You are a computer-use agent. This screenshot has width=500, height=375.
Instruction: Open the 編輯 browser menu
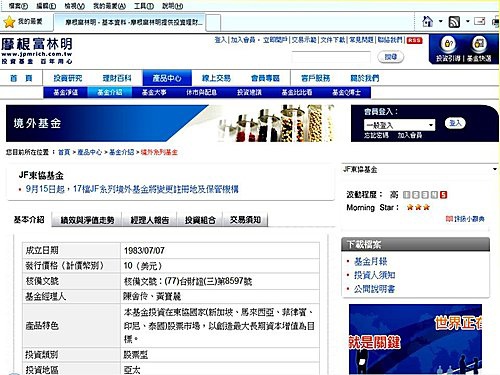pos(46,6)
